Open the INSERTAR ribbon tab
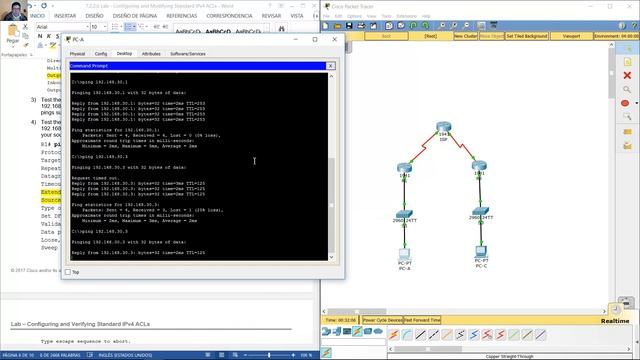The image size is (640, 360). pos(65,16)
